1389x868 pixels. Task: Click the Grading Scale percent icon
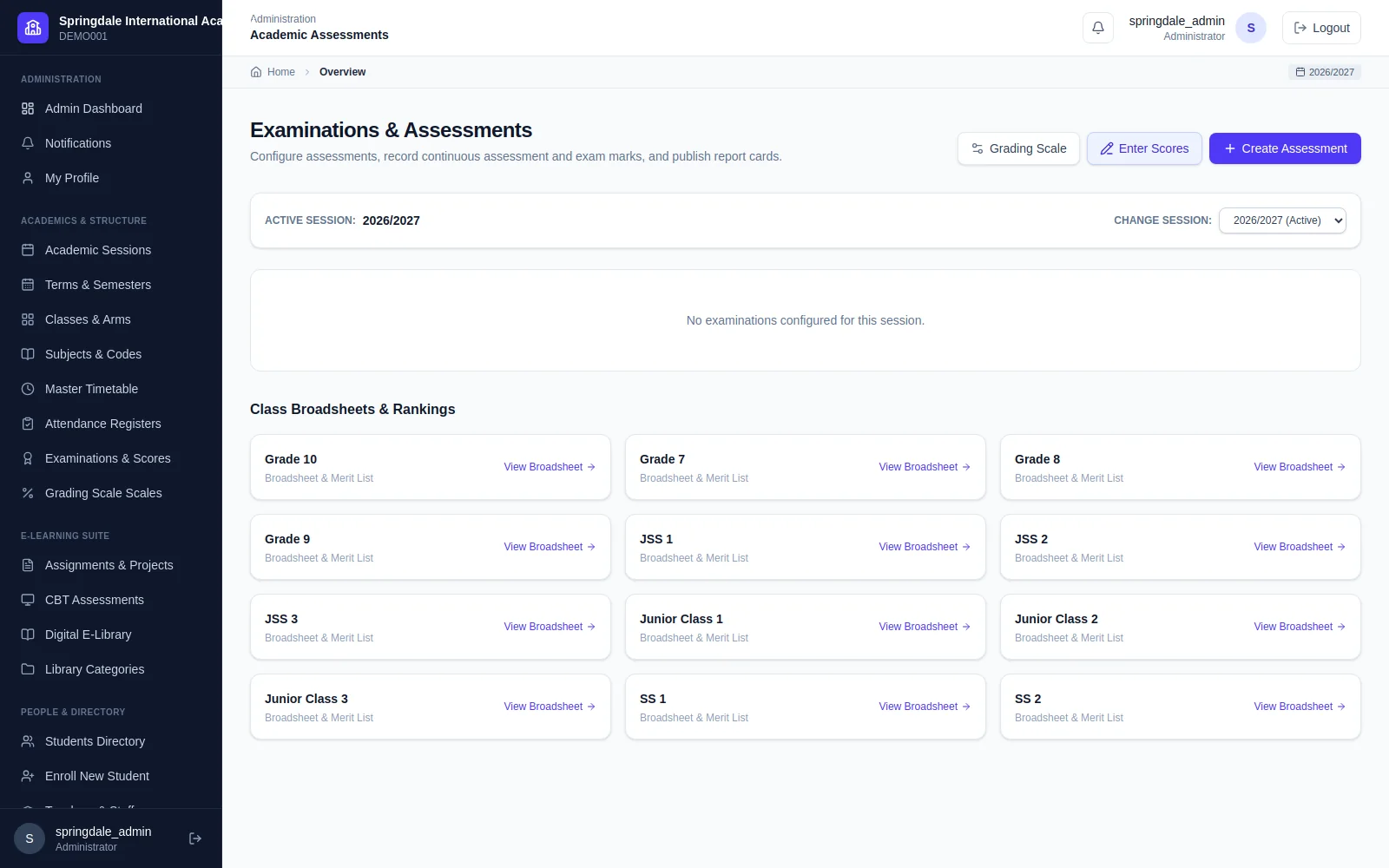(28, 493)
